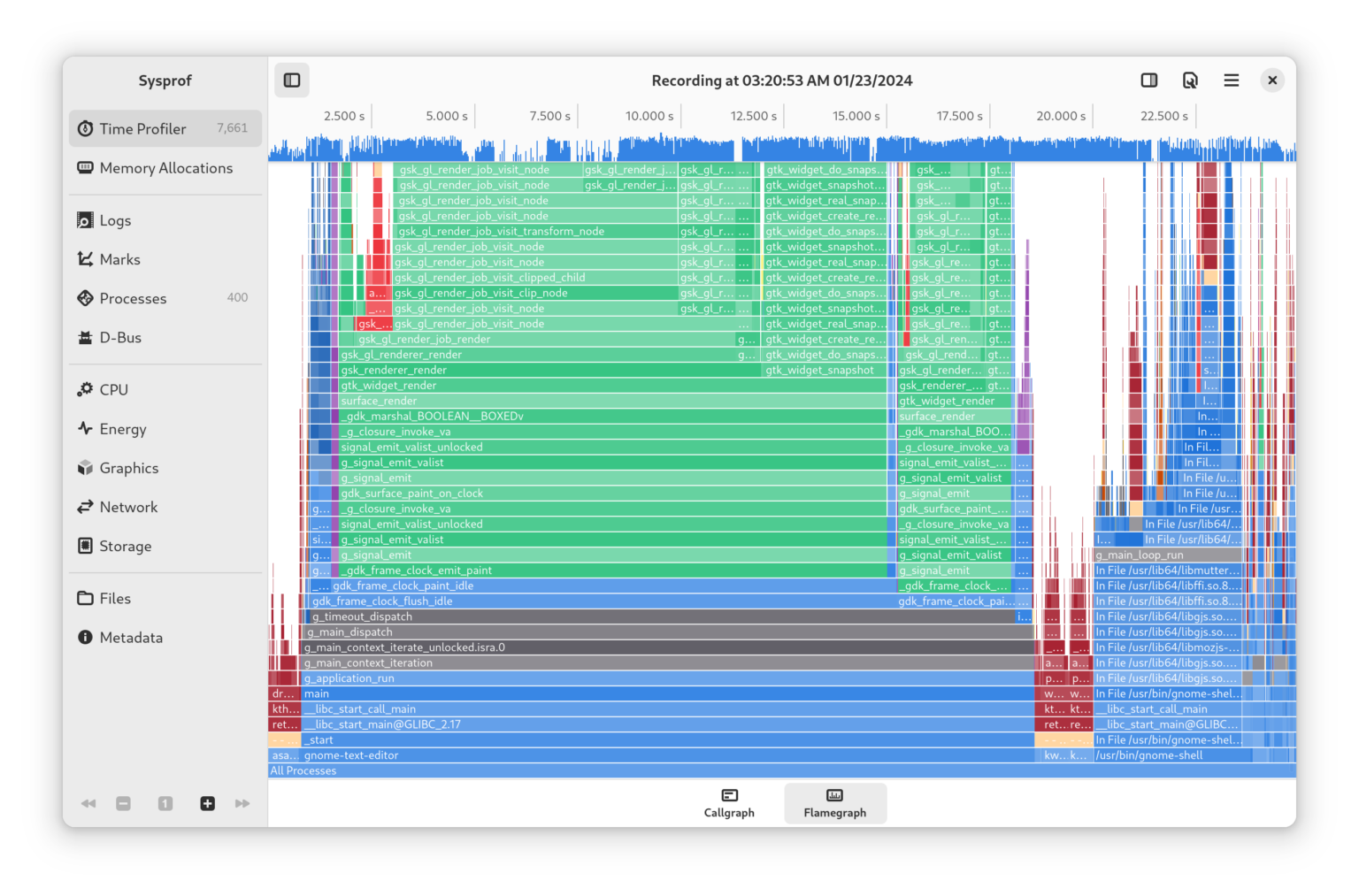
Task: Open the D-Bus messages view
Action: tap(119, 337)
